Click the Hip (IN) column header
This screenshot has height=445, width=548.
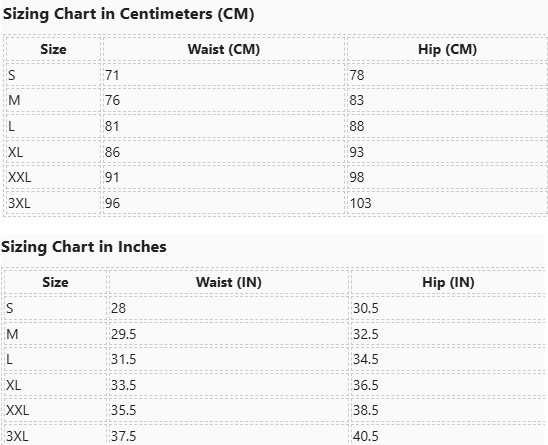pos(448,282)
